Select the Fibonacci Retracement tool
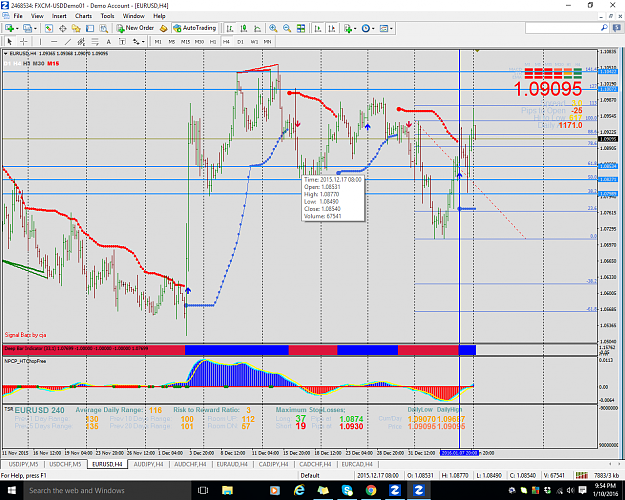This screenshot has height=500, width=625. (x=95, y=41)
